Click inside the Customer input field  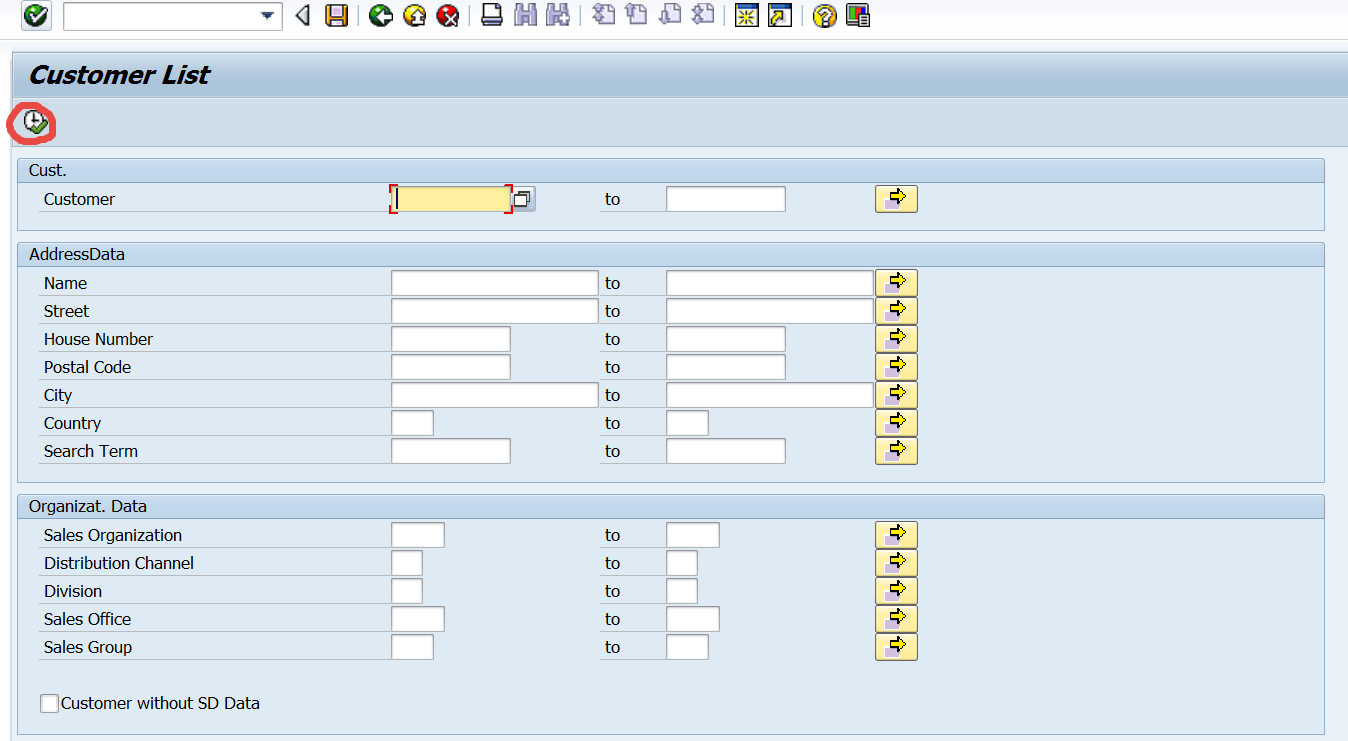(450, 198)
